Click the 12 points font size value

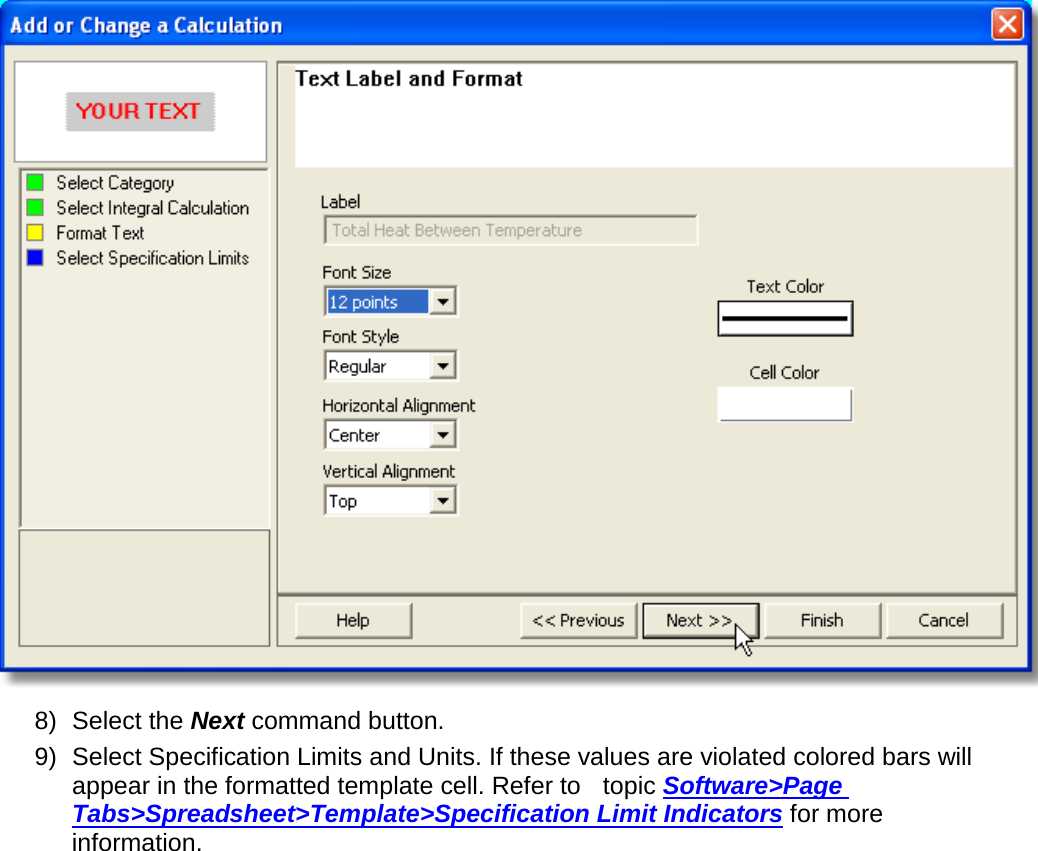coord(377,302)
